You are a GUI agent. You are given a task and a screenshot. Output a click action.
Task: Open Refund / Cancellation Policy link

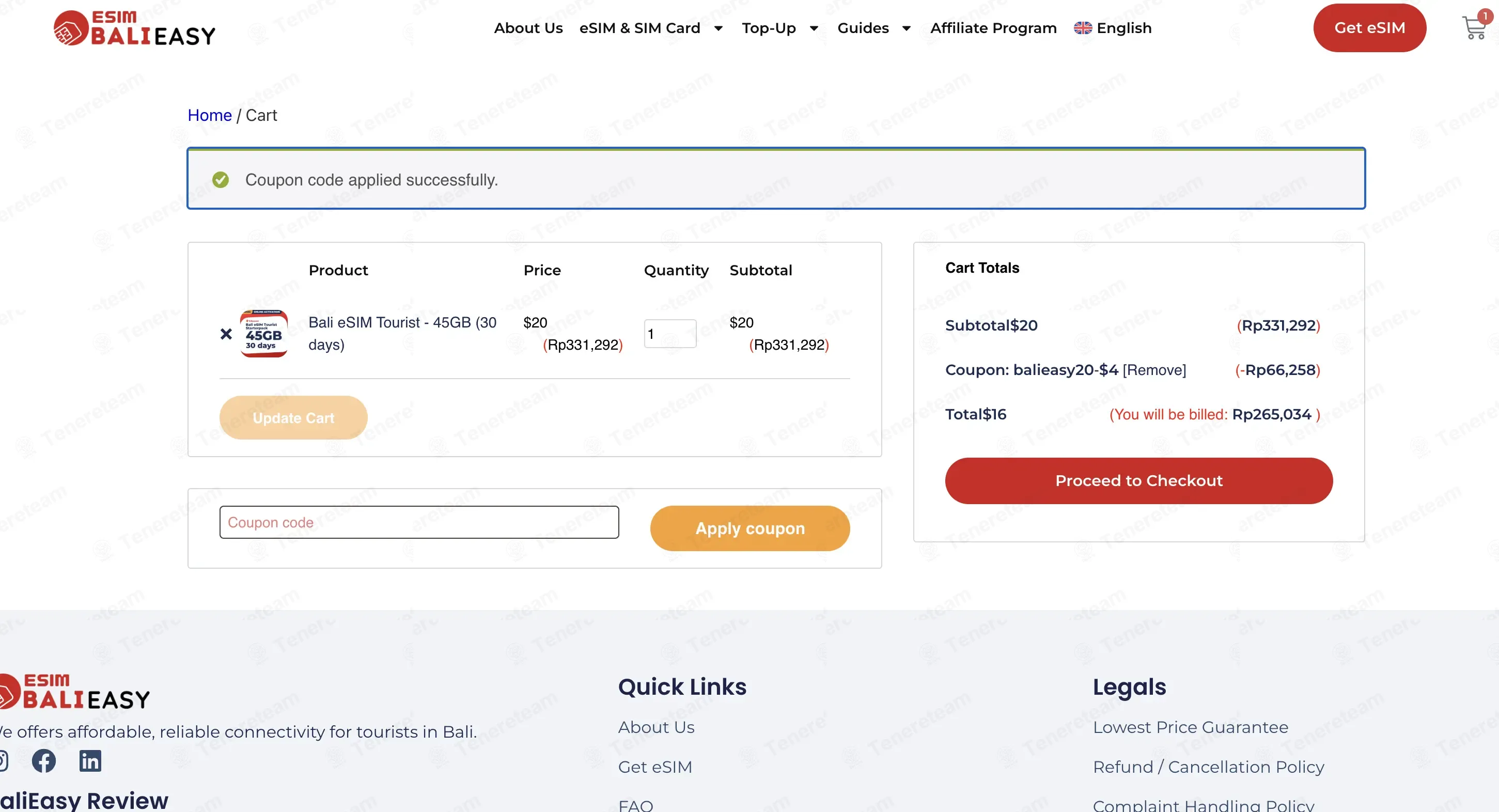tap(1208, 767)
